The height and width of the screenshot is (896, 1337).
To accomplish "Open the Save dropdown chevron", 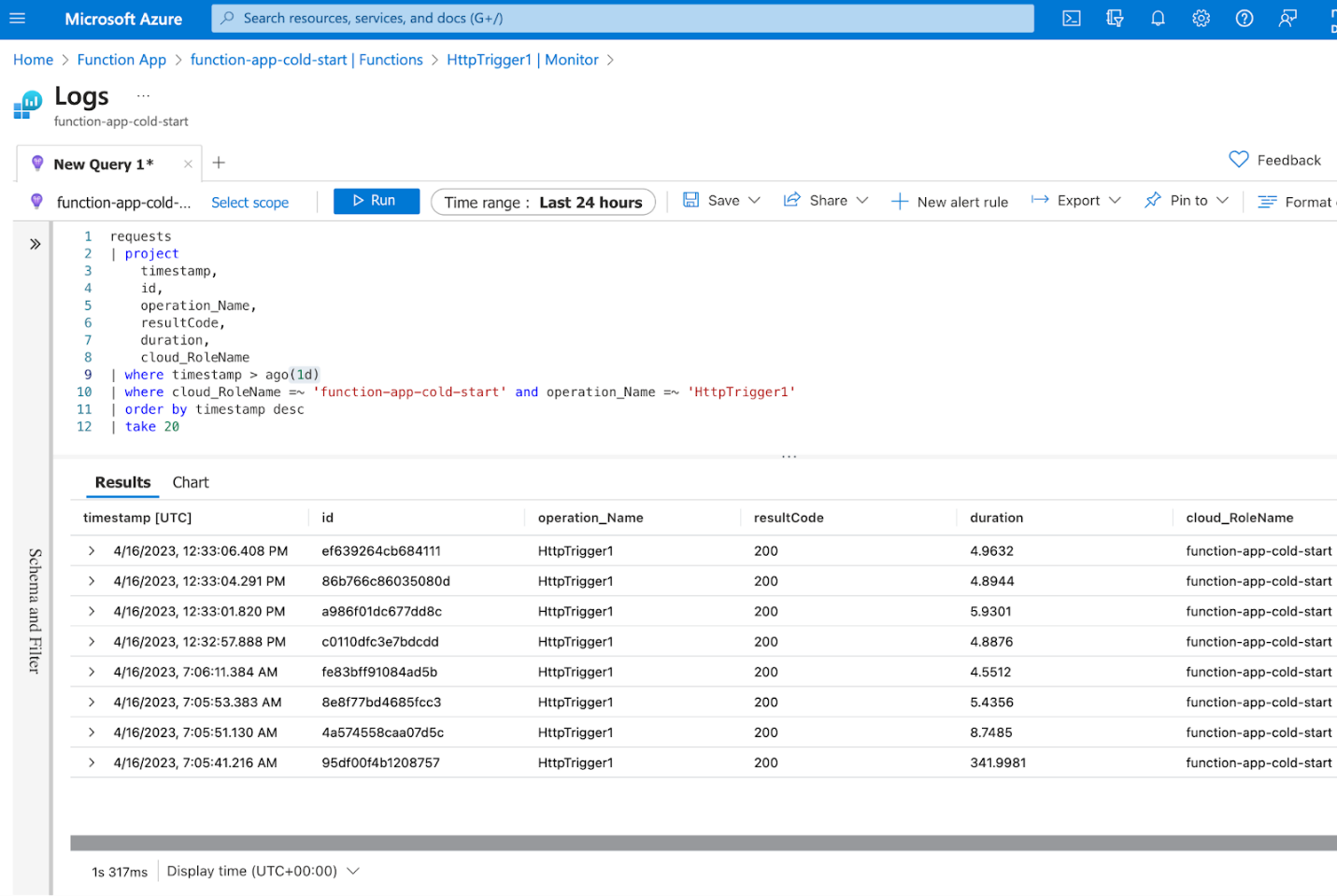I will click(x=753, y=200).
